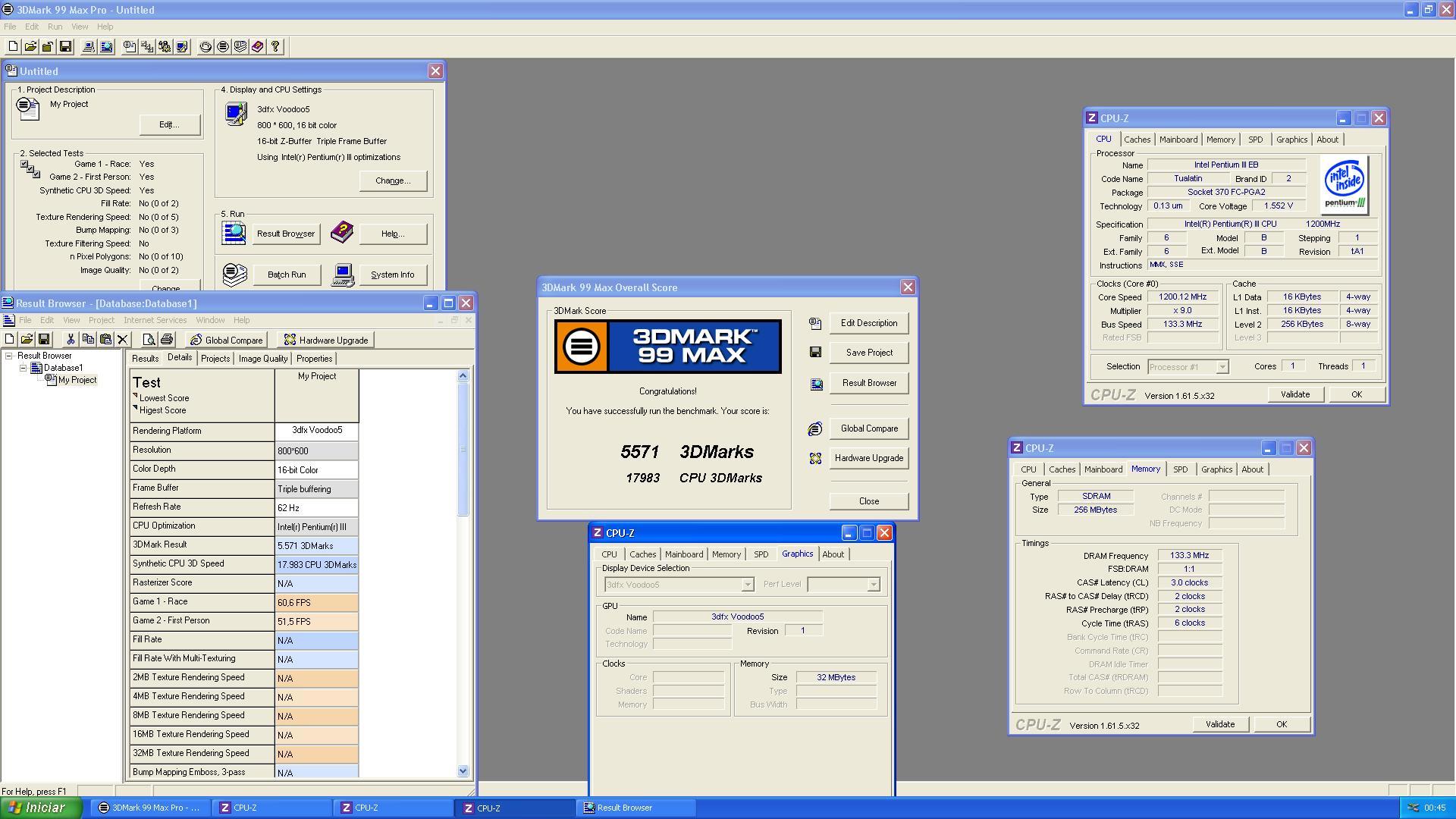Select the My Project item in the database tree
The width and height of the screenshot is (1456, 819).
[77, 380]
